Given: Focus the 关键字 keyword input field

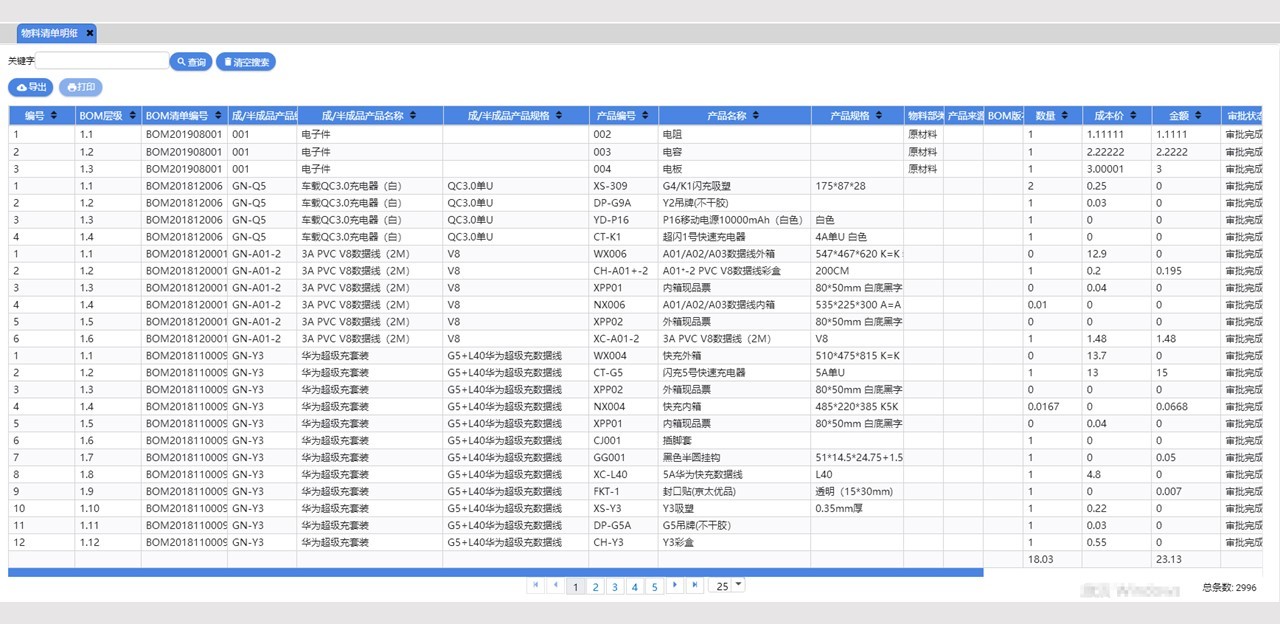Looking at the screenshot, I should [x=102, y=62].
